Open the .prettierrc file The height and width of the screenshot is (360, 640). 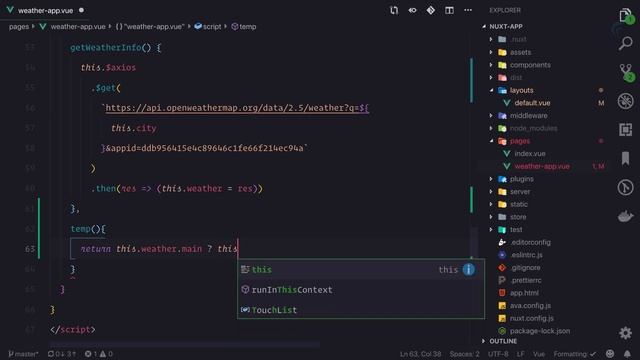(x=525, y=280)
